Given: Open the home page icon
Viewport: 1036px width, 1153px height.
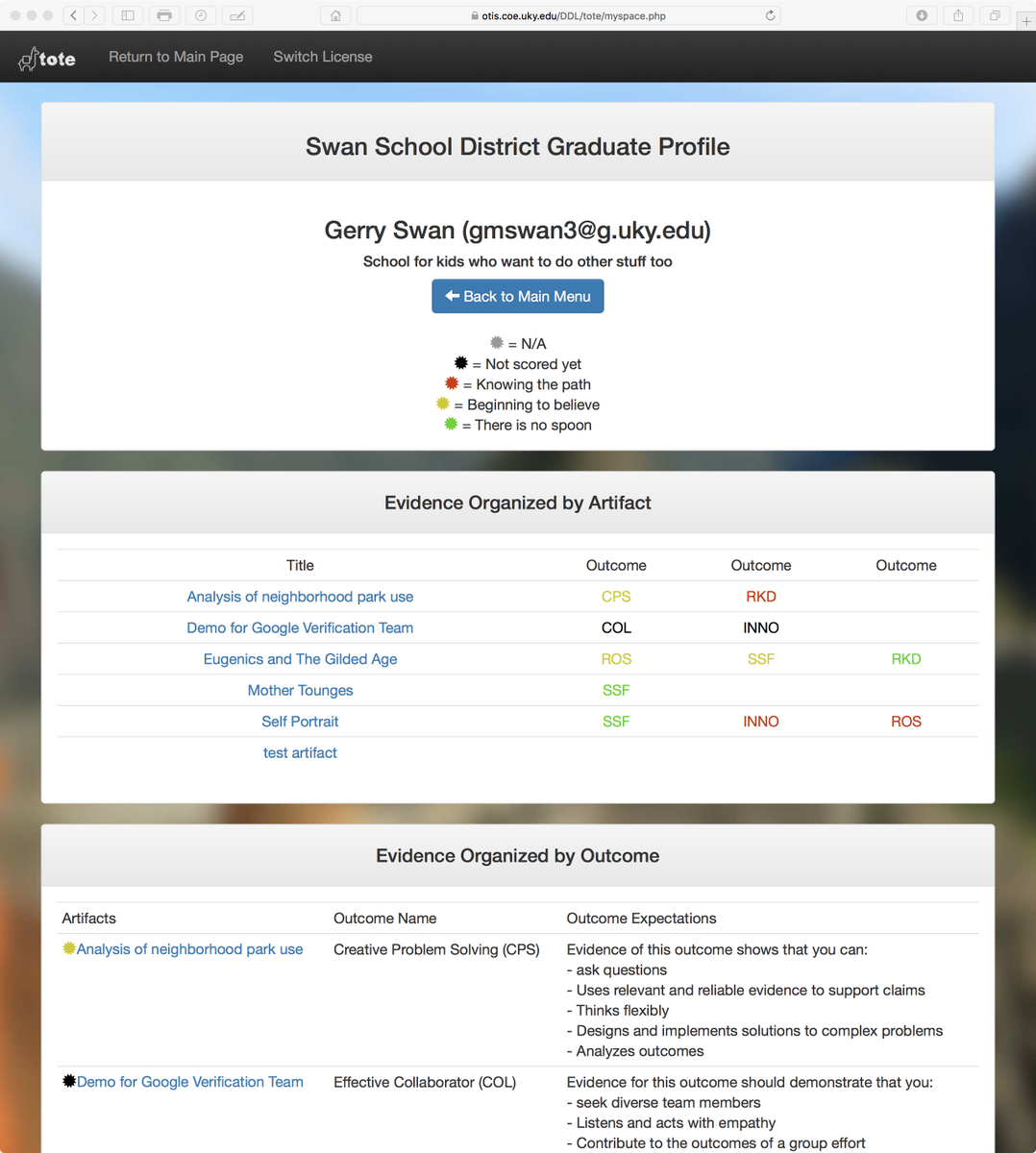Looking at the screenshot, I should coord(335,15).
